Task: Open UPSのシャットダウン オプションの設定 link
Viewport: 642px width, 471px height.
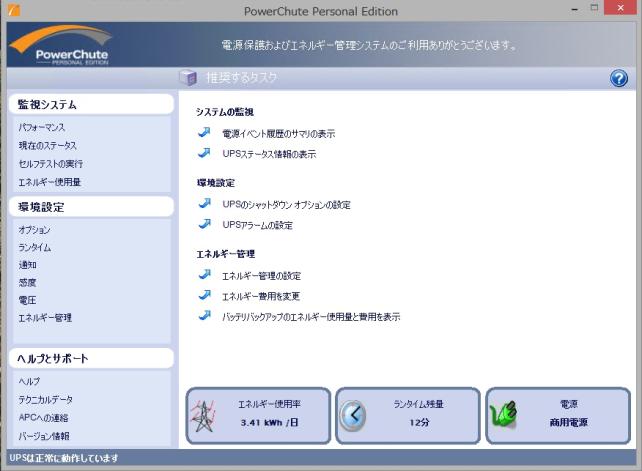Action: pos(286,205)
